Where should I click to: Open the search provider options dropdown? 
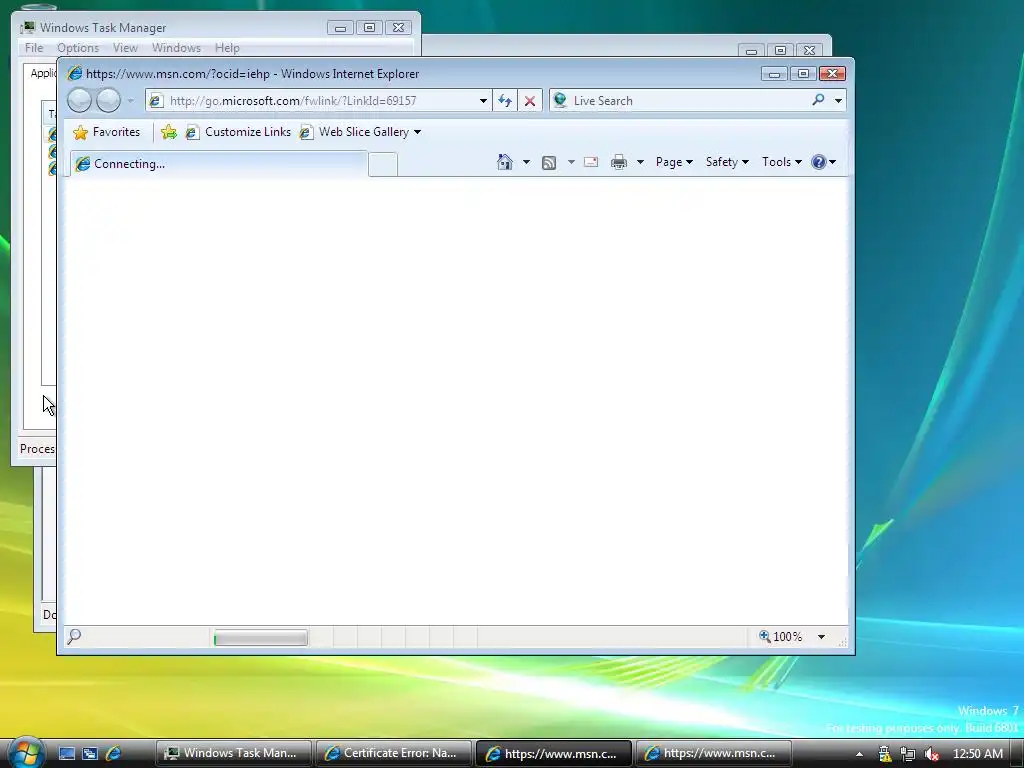[x=838, y=101]
